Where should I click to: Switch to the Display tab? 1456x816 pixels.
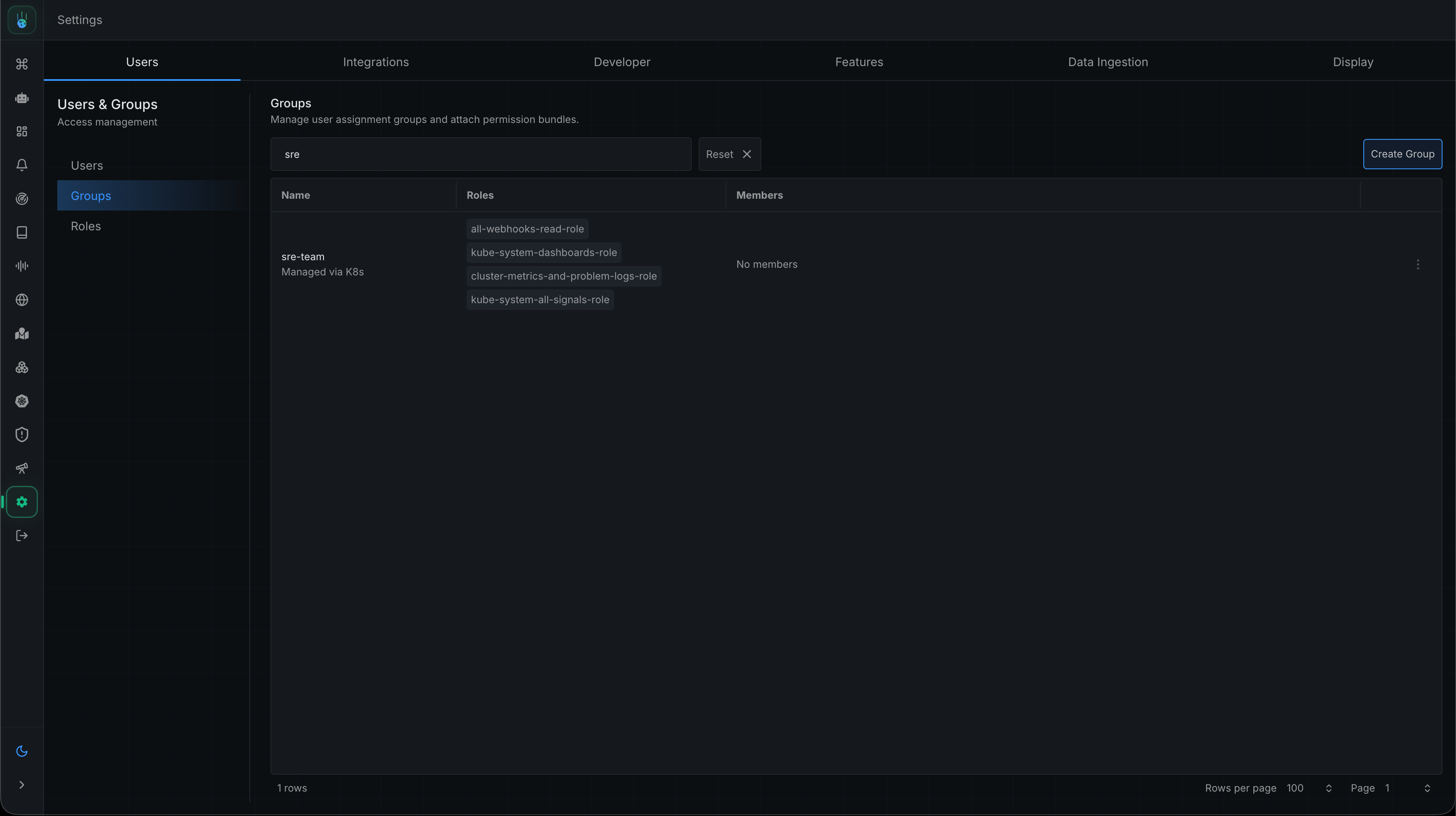[x=1353, y=61]
